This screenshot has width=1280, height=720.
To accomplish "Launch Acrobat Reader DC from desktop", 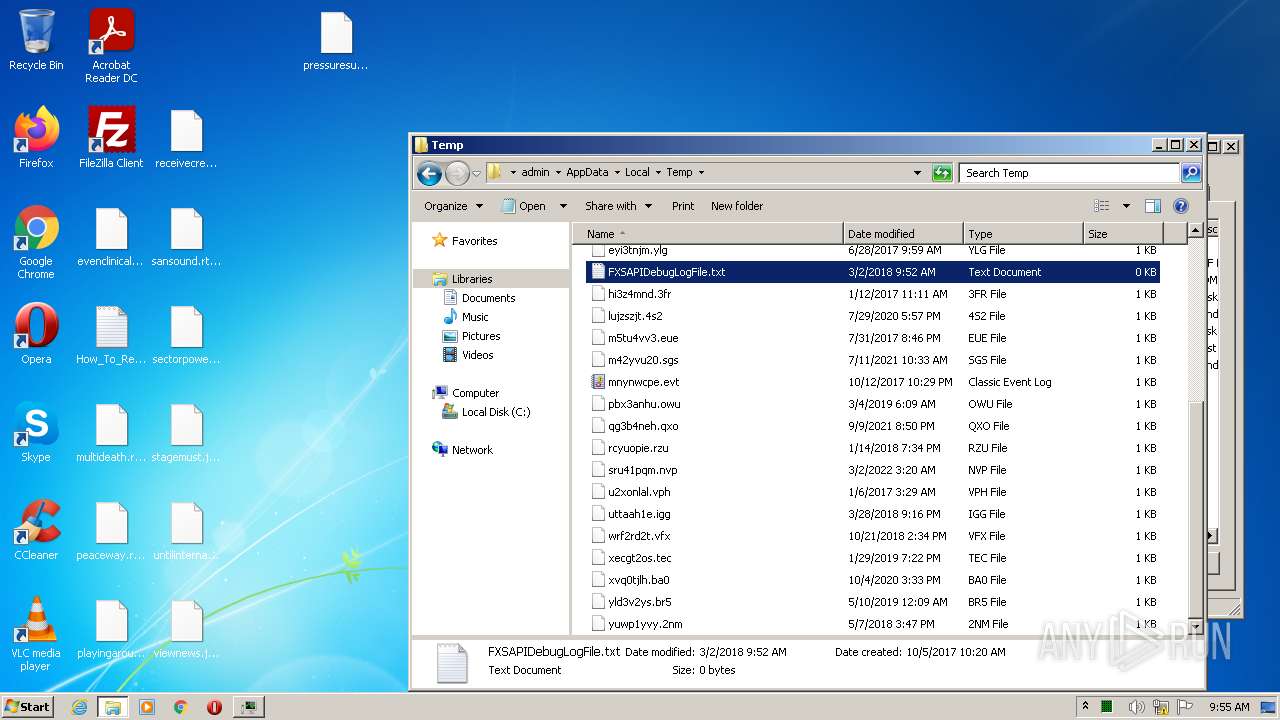I will pyautogui.click(x=111, y=46).
